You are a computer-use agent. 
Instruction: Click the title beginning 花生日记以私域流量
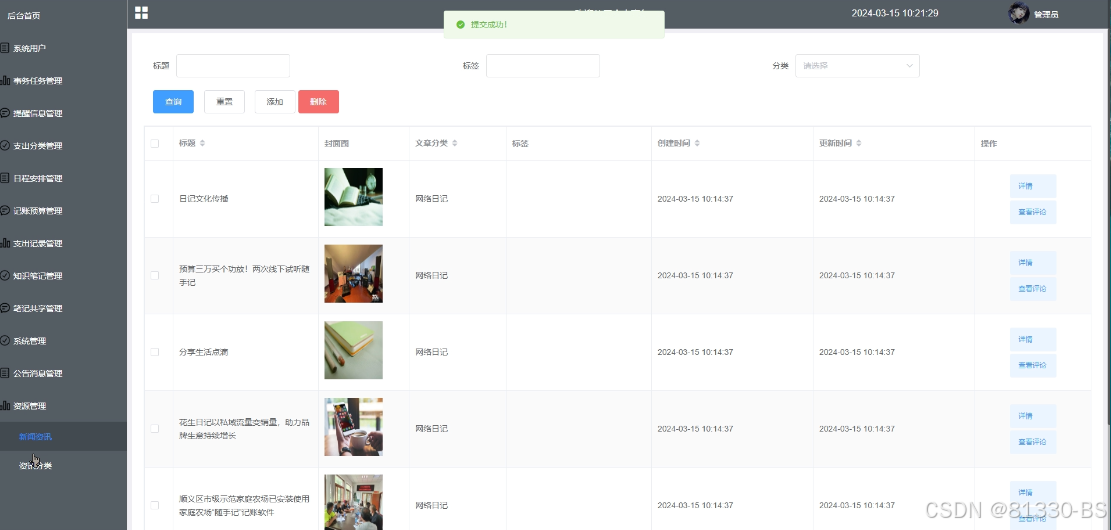[244, 429]
